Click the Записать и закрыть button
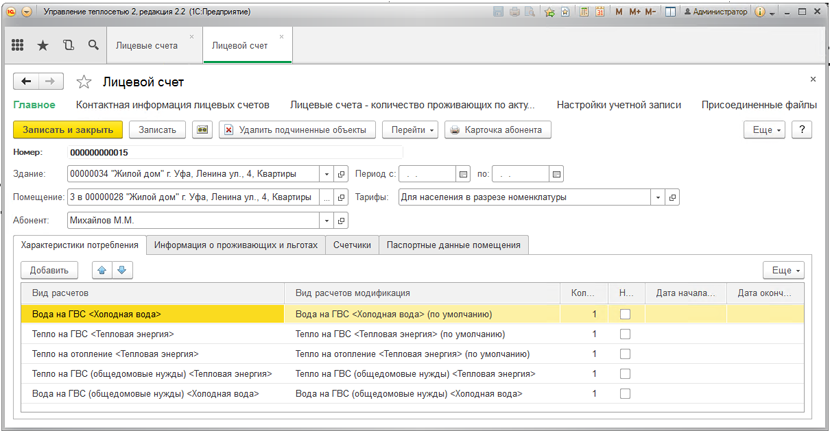830x431 pixels. tap(68, 130)
